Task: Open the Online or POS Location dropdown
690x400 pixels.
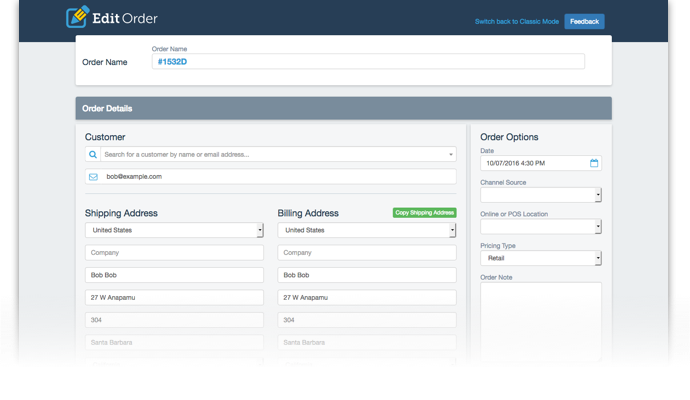Action: click(x=541, y=227)
